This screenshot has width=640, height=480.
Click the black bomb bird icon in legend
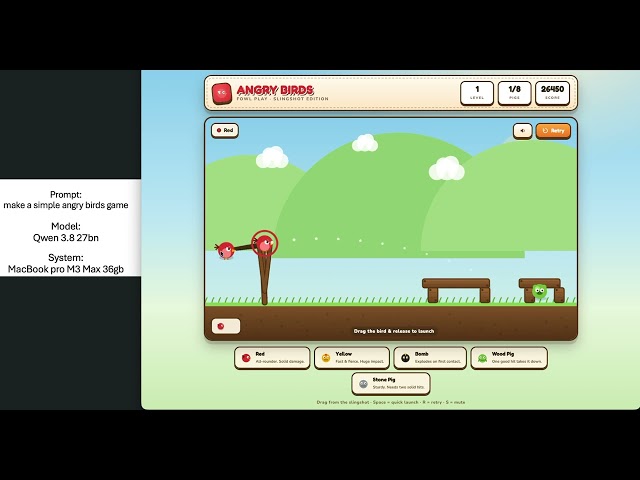[x=405, y=358]
